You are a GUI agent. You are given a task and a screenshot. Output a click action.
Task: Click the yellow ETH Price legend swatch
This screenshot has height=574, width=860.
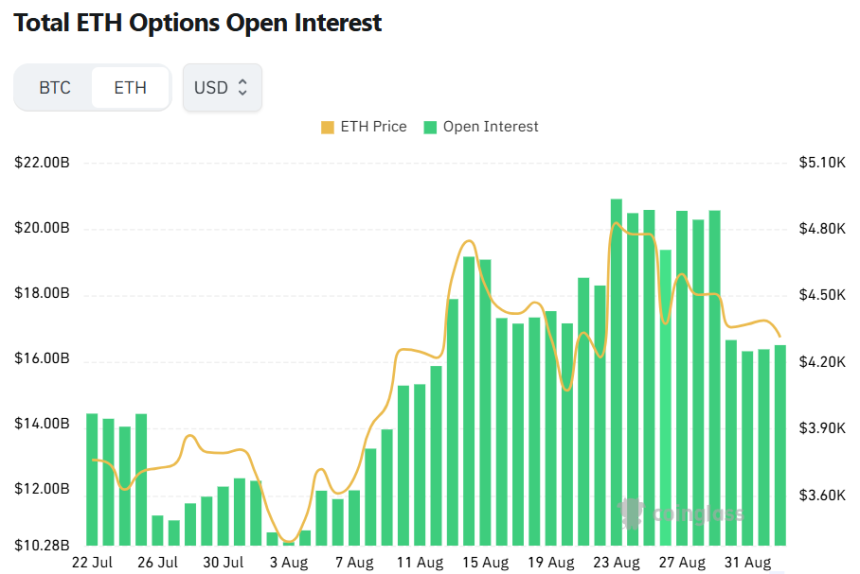point(328,127)
